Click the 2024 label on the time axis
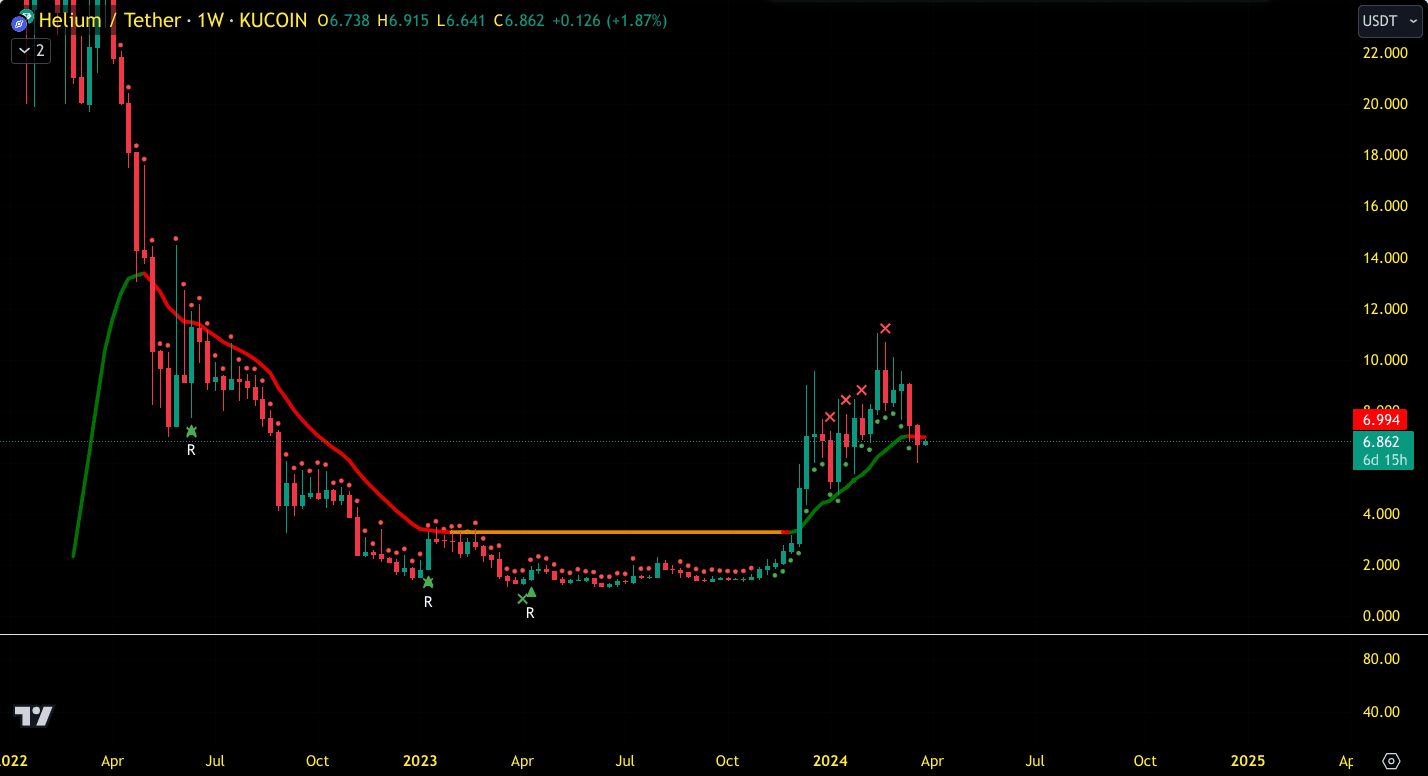The width and height of the screenshot is (1428, 776). [830, 761]
